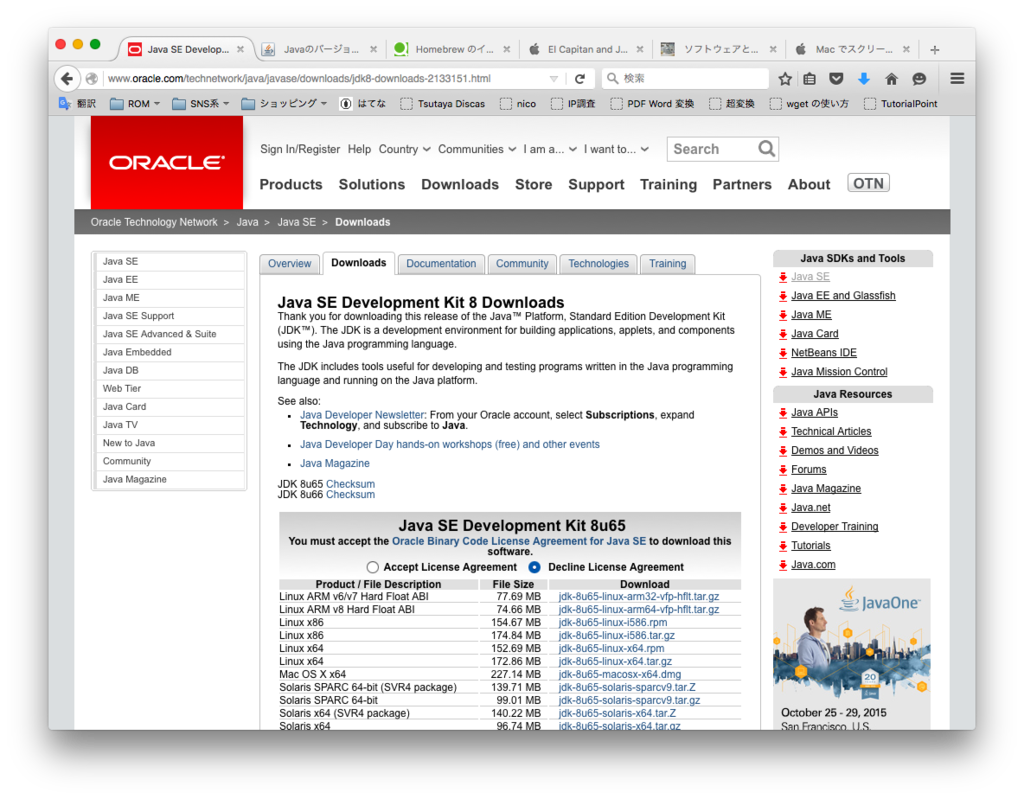This screenshot has height=799, width=1024.
Task: Switch to the Training tab
Action: (x=667, y=263)
